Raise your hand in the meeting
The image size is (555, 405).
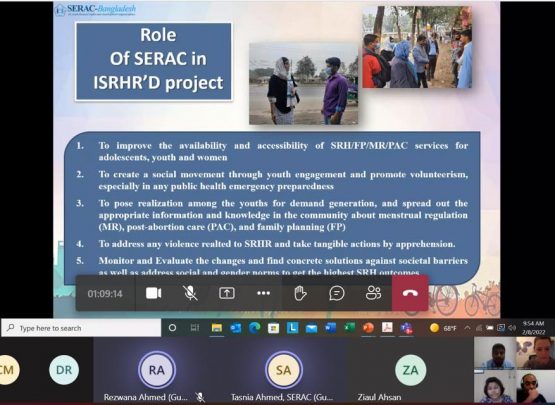click(x=300, y=293)
